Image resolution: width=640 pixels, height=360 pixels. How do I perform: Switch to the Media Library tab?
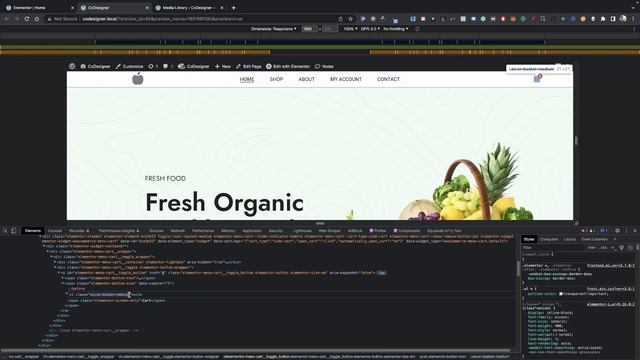tap(190, 7)
